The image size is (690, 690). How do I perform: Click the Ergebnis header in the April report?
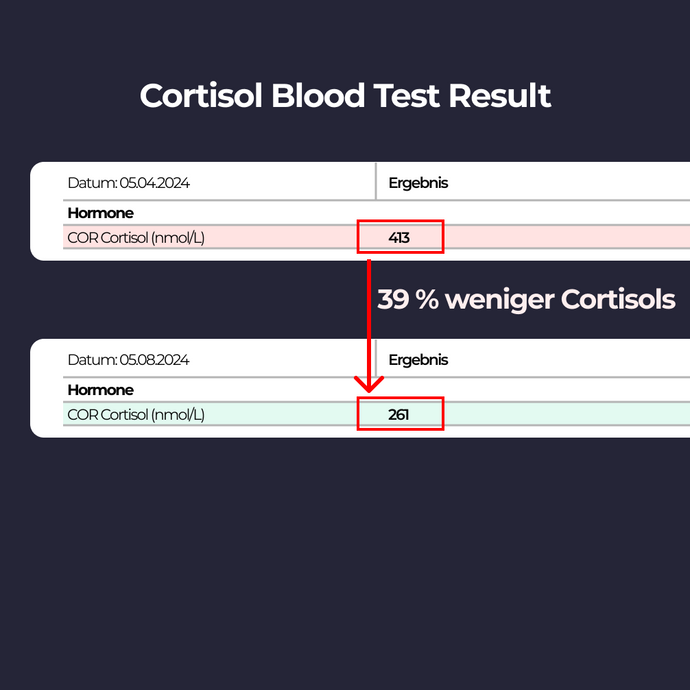[x=418, y=183]
